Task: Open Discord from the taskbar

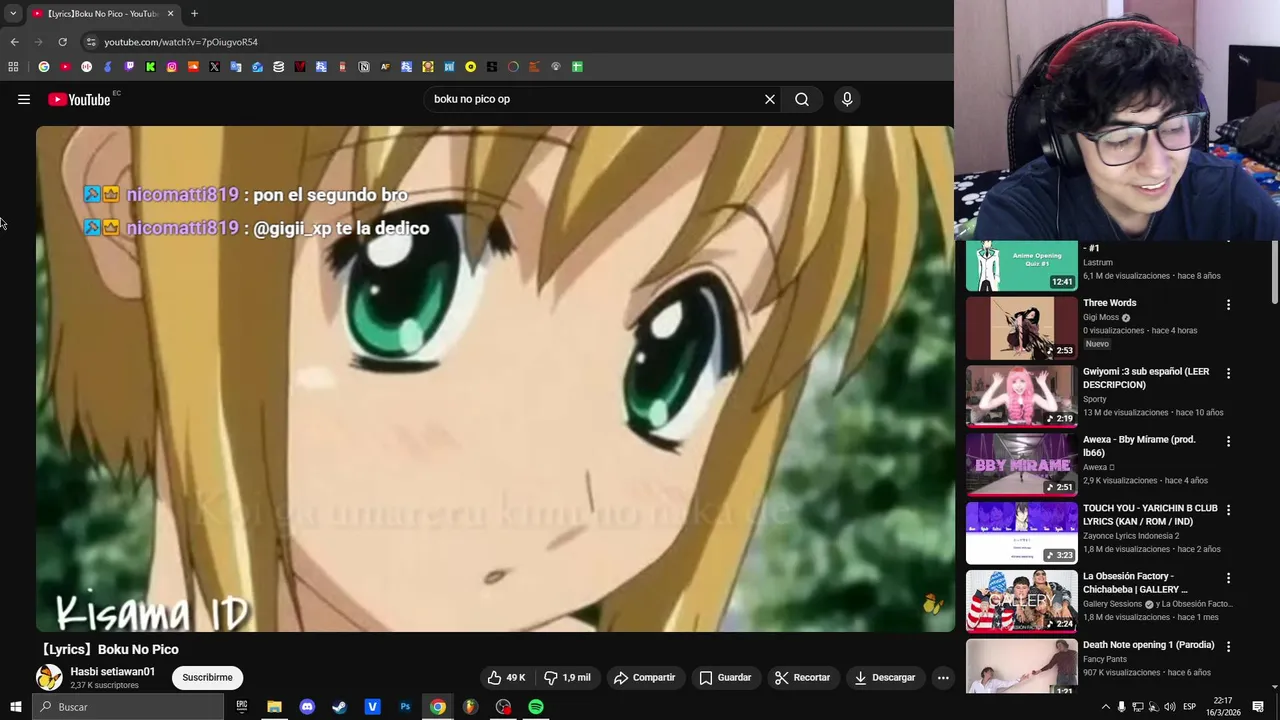Action: (x=307, y=707)
